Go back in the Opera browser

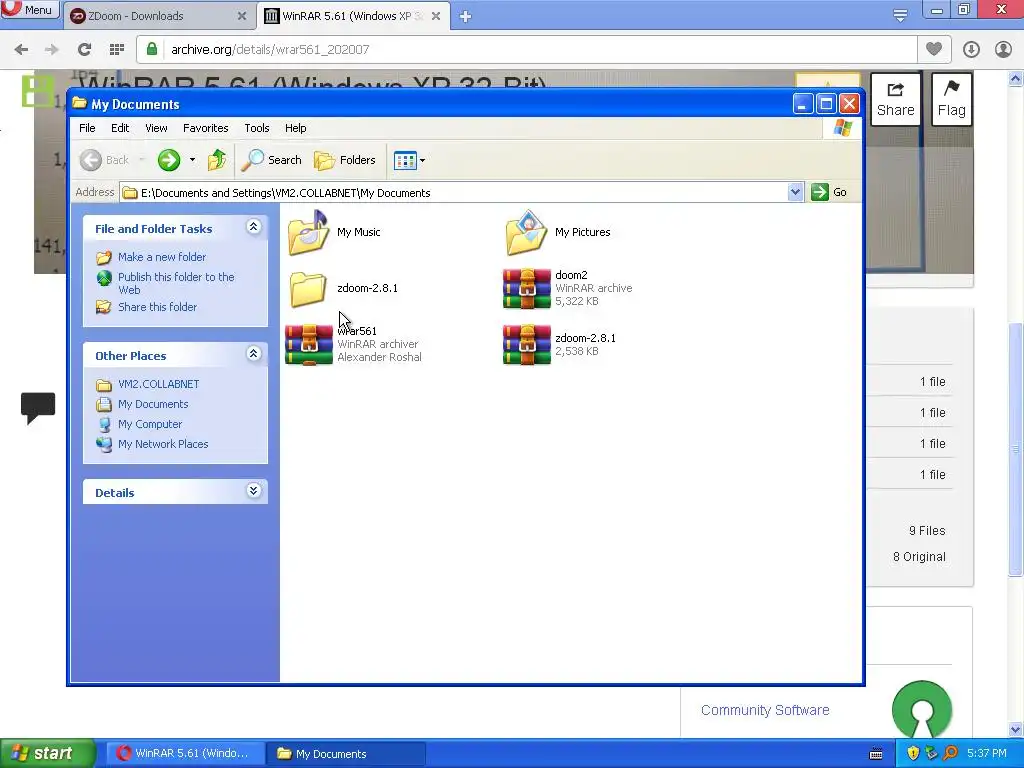point(22,50)
